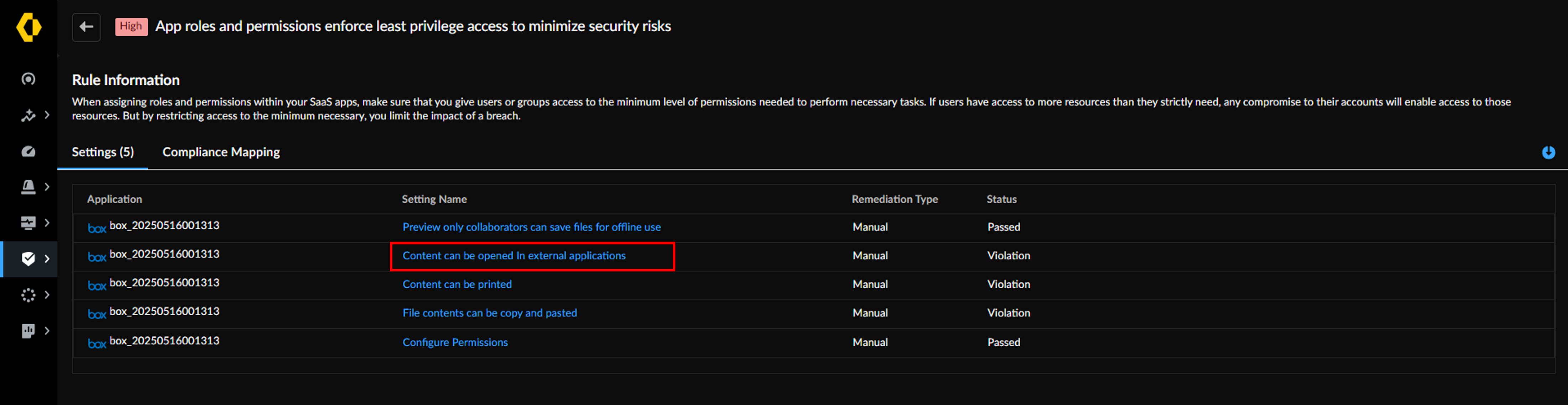Click the dotted circle sidebar icon
Viewport: 1568px width, 405px height.
[28, 295]
